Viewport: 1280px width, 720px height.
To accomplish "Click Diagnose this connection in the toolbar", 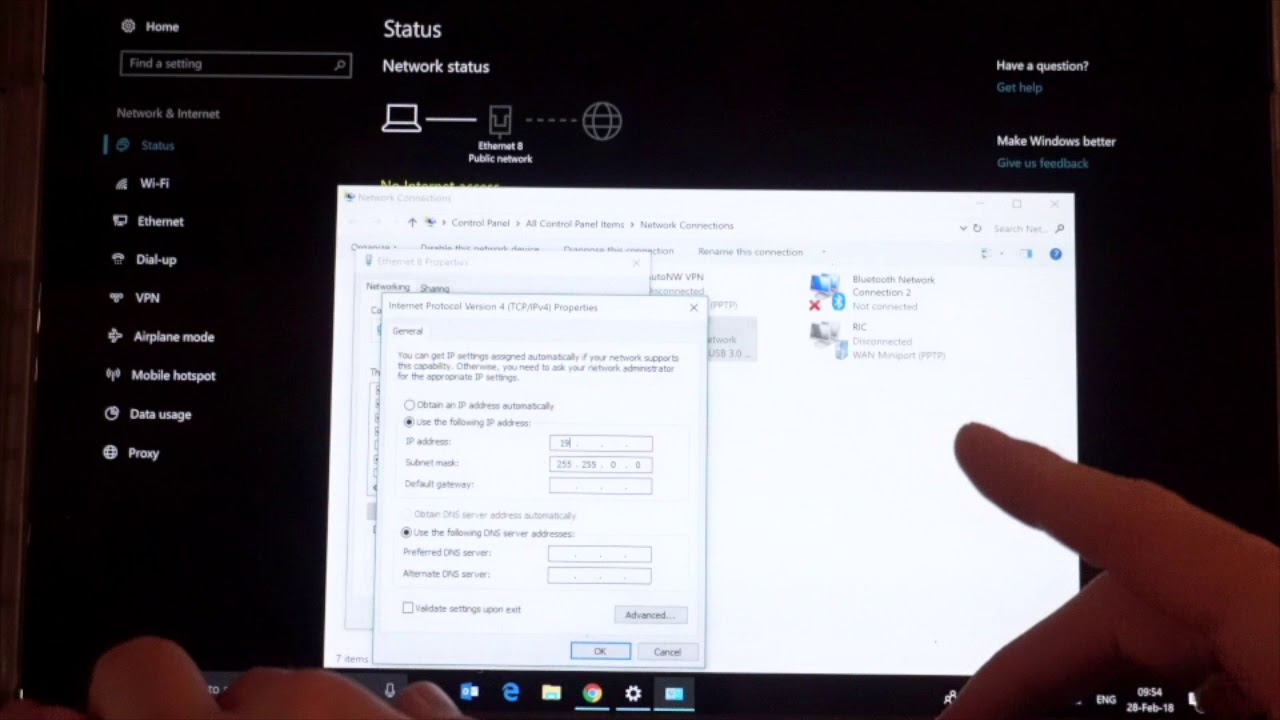I will point(618,251).
